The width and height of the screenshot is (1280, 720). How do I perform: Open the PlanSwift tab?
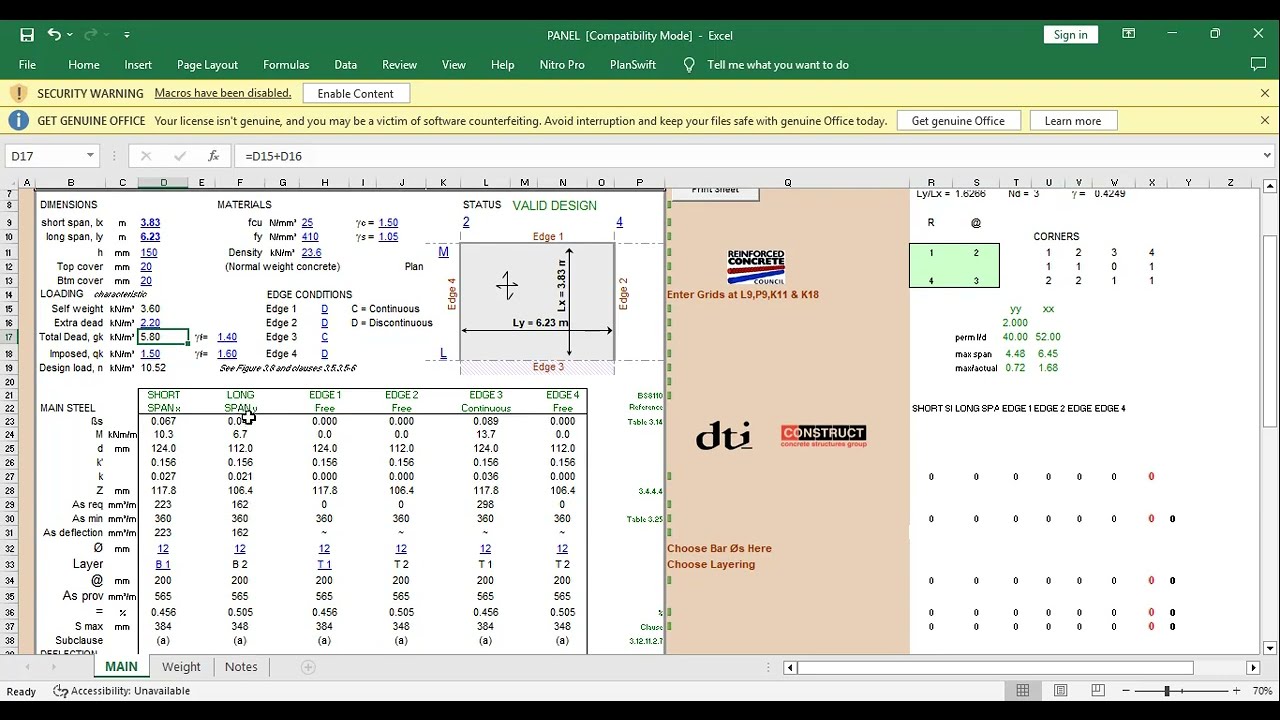pyautogui.click(x=633, y=65)
